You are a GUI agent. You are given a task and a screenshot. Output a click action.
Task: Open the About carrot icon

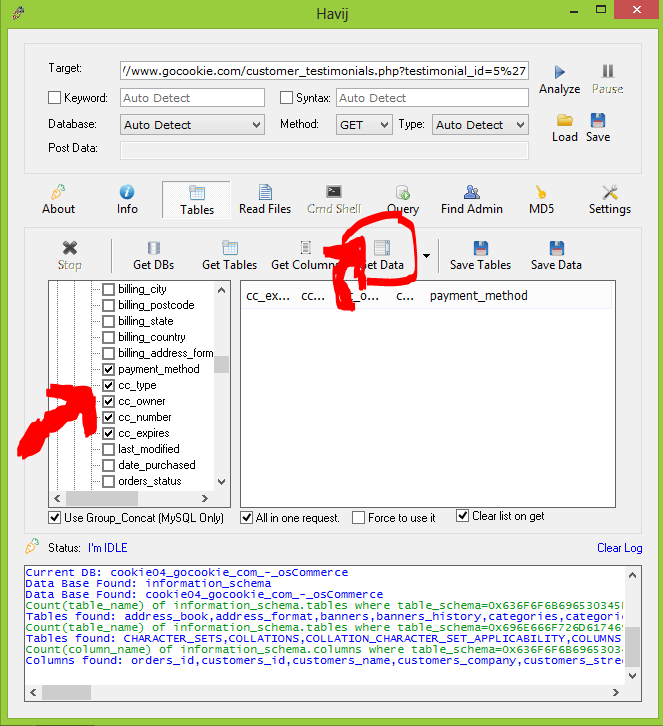(x=58, y=192)
